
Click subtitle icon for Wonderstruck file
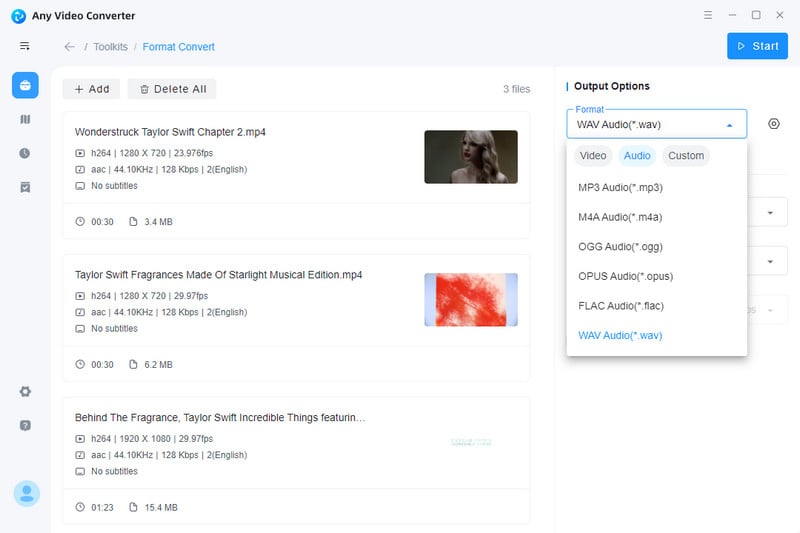pos(80,186)
